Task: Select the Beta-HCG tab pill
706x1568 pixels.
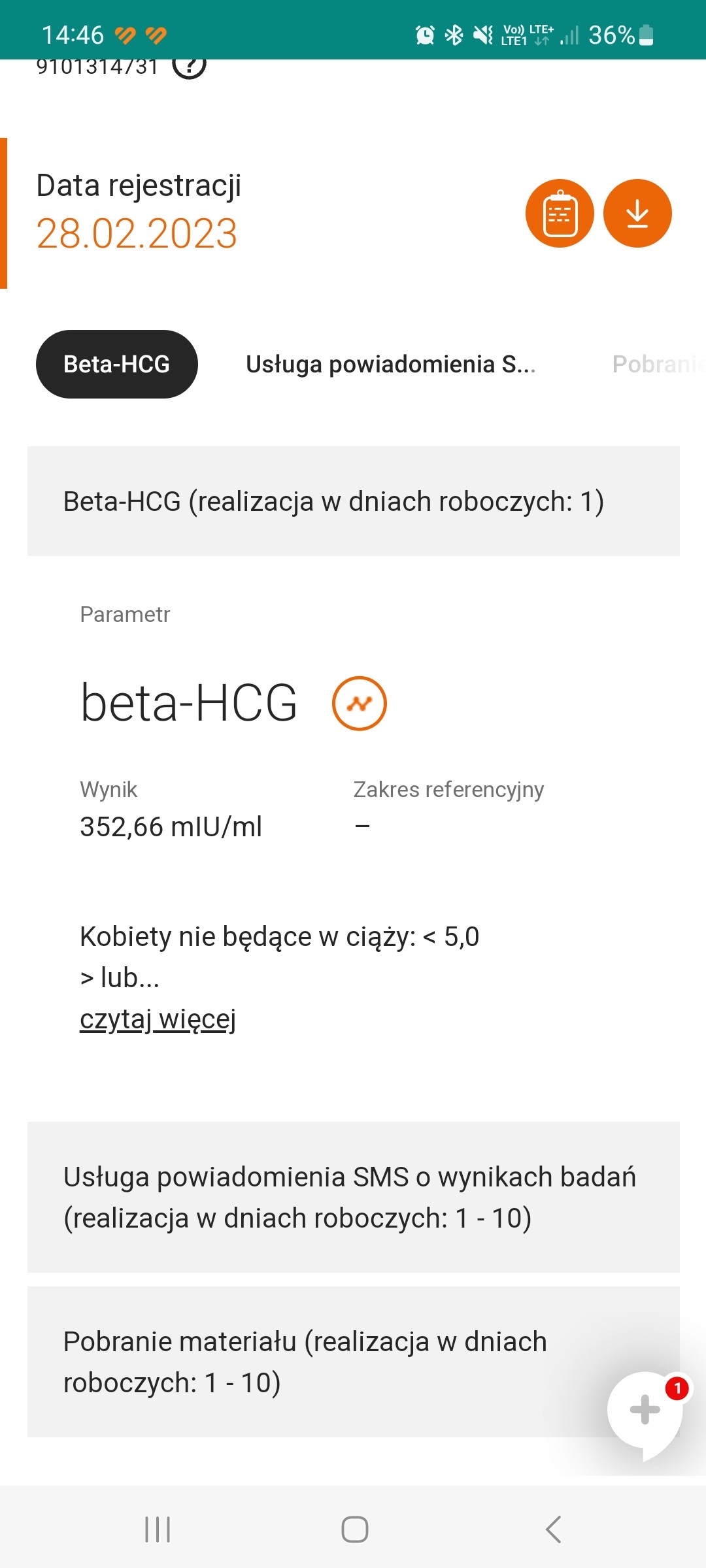Action: (x=117, y=364)
